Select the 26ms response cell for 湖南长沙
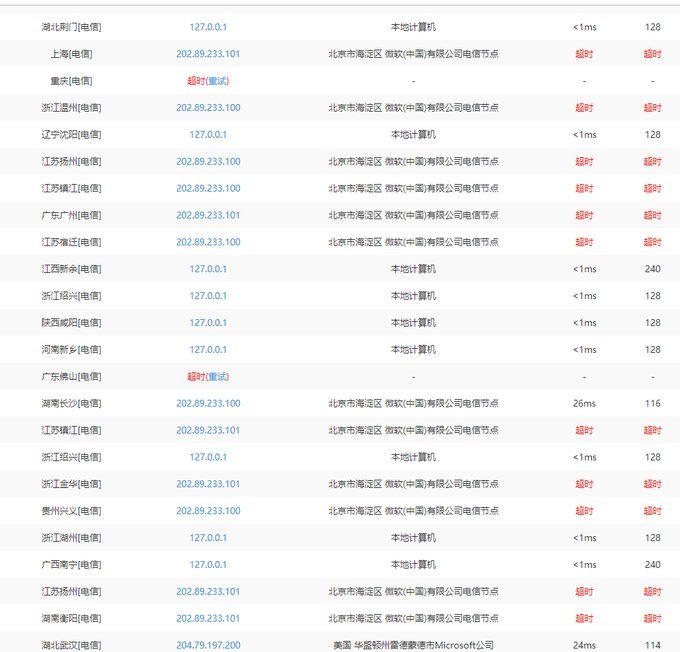Screen dimensions: 680x652 click(584, 403)
